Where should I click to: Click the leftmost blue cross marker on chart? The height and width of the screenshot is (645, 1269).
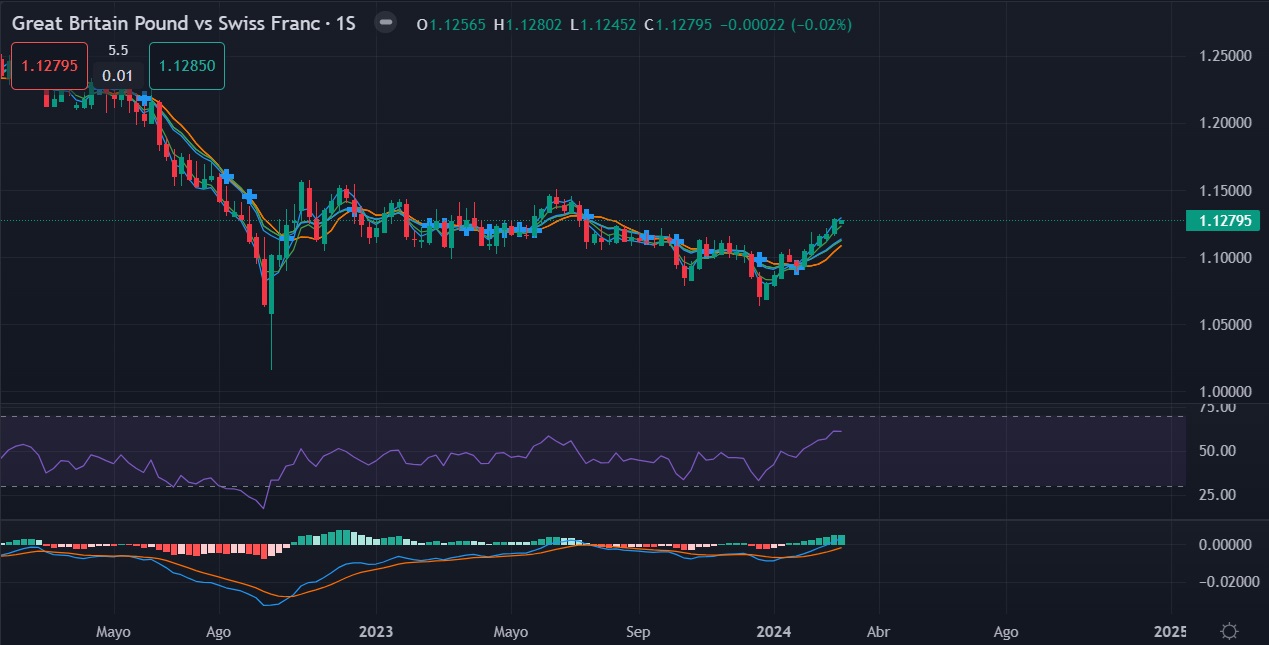[x=146, y=99]
